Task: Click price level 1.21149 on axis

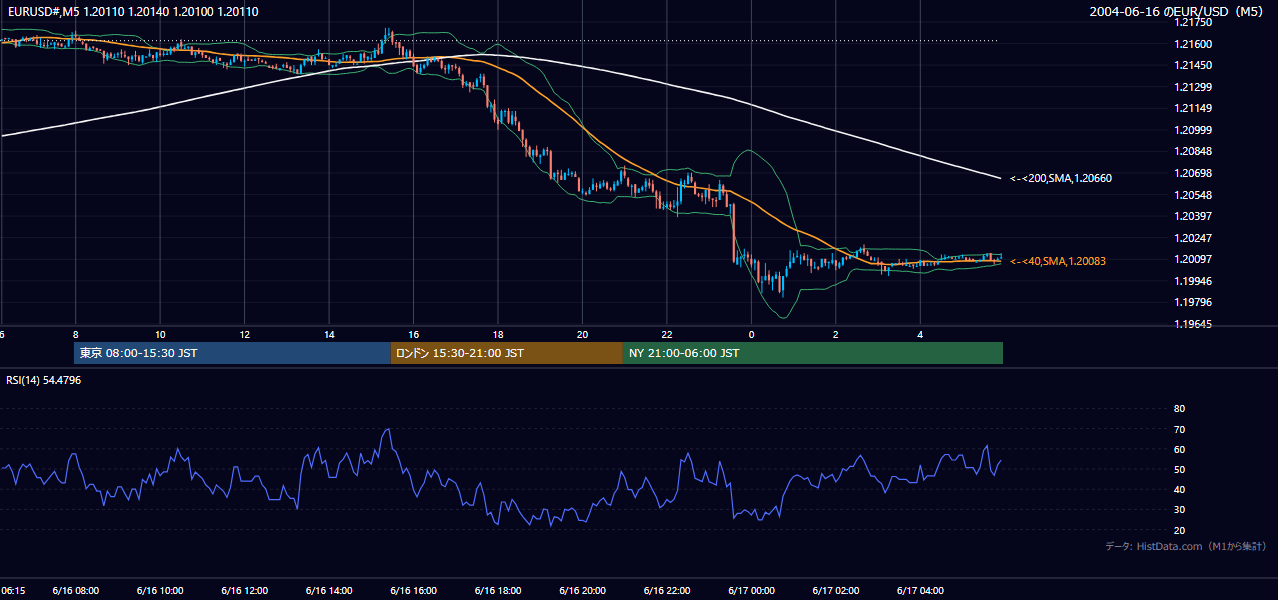Action: click(x=1193, y=108)
